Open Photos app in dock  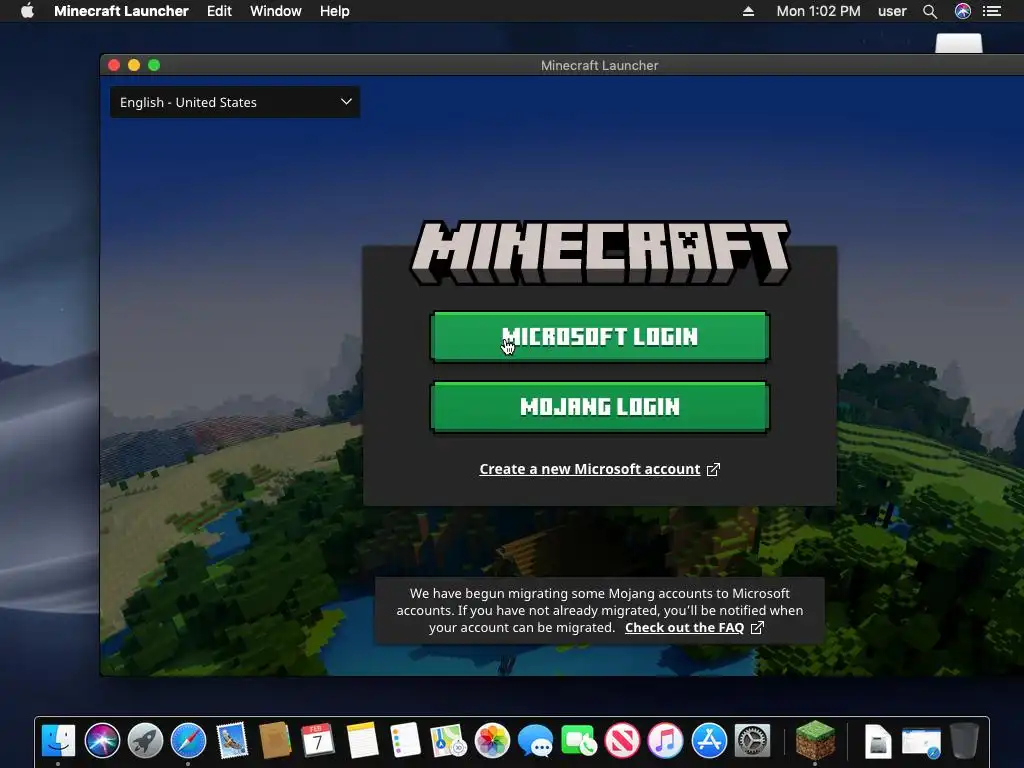tap(492, 741)
